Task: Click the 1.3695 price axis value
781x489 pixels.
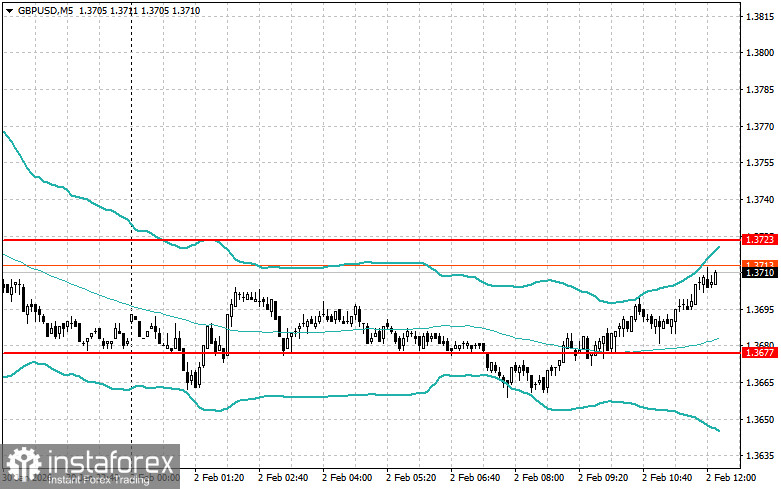Action: 760,310
